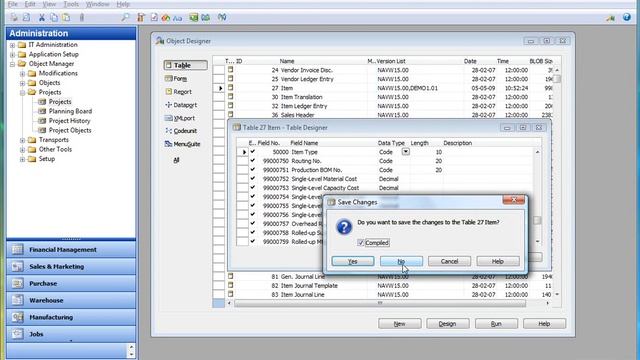Expand Application Setup folder
Screen dimensions: 640x360
click(12, 54)
